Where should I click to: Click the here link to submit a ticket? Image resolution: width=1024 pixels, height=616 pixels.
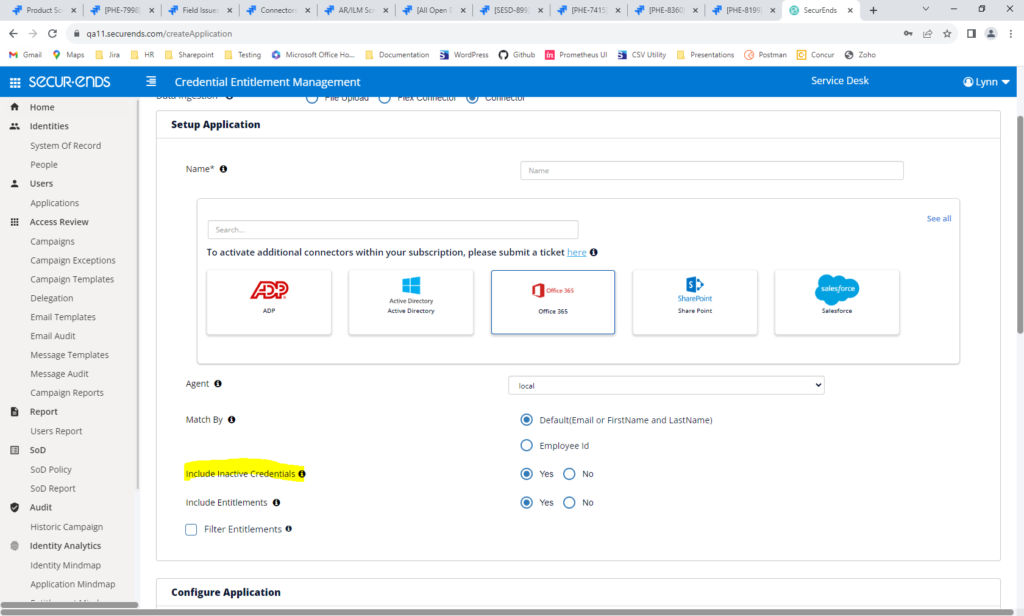577,252
